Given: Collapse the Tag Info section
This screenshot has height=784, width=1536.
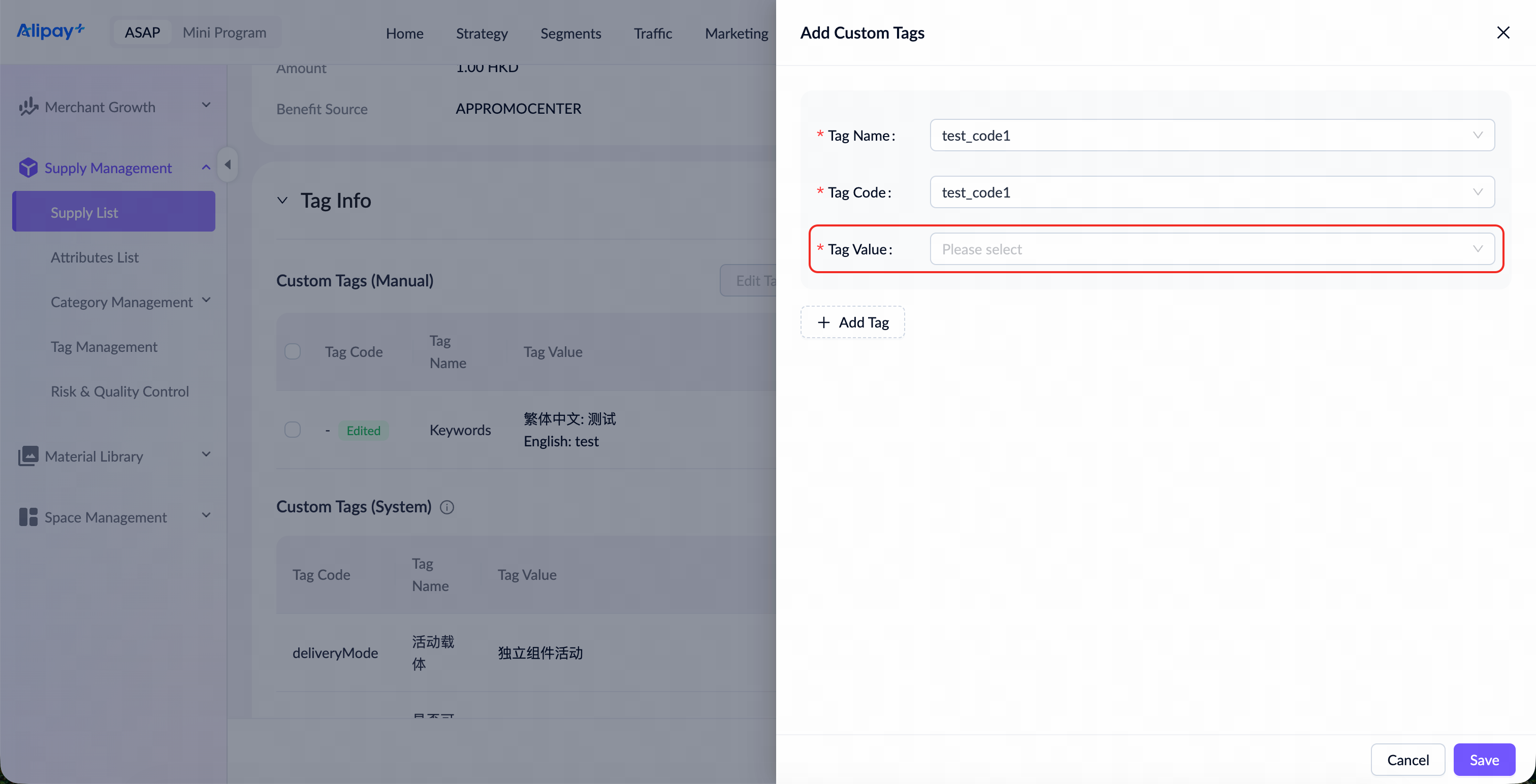Looking at the screenshot, I should [282, 201].
